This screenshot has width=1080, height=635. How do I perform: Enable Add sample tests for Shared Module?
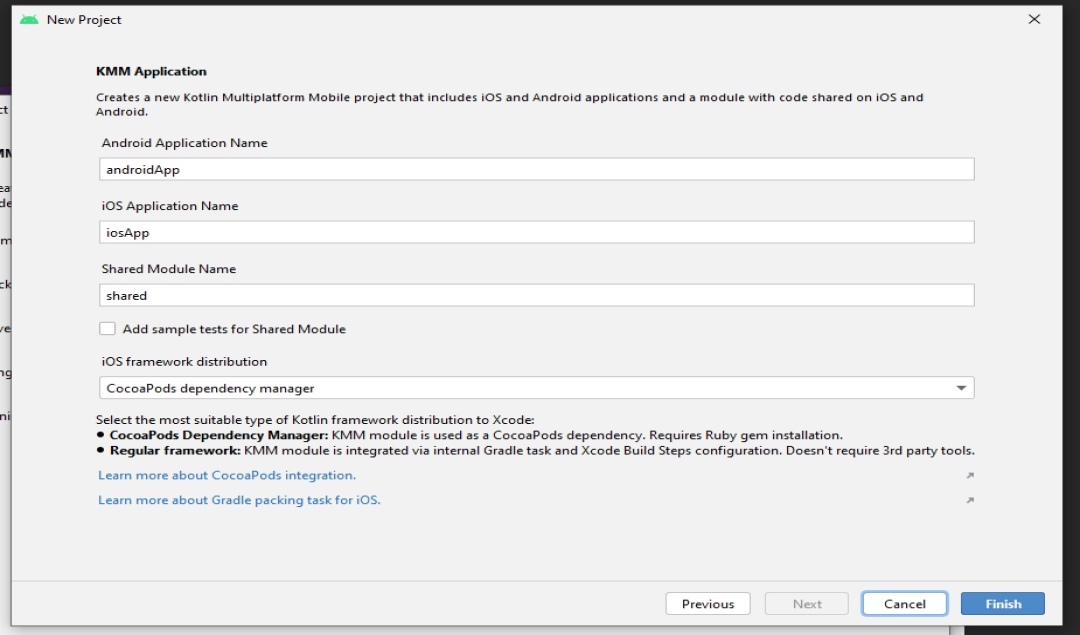(x=107, y=329)
